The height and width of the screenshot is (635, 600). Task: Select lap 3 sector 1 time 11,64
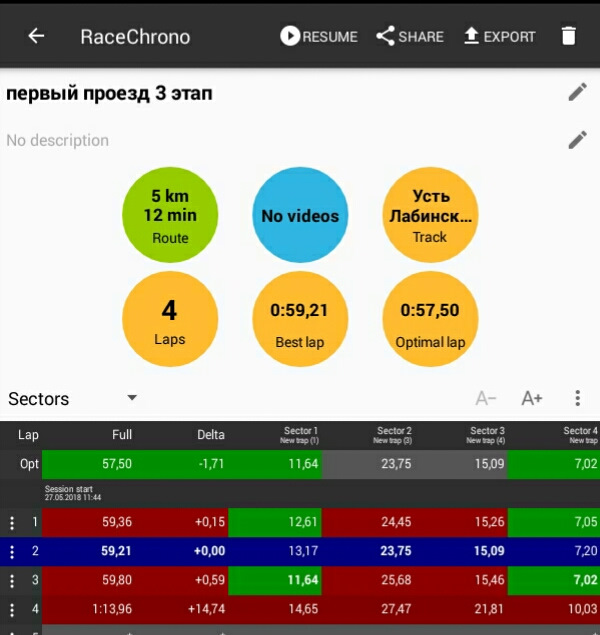[303, 581]
